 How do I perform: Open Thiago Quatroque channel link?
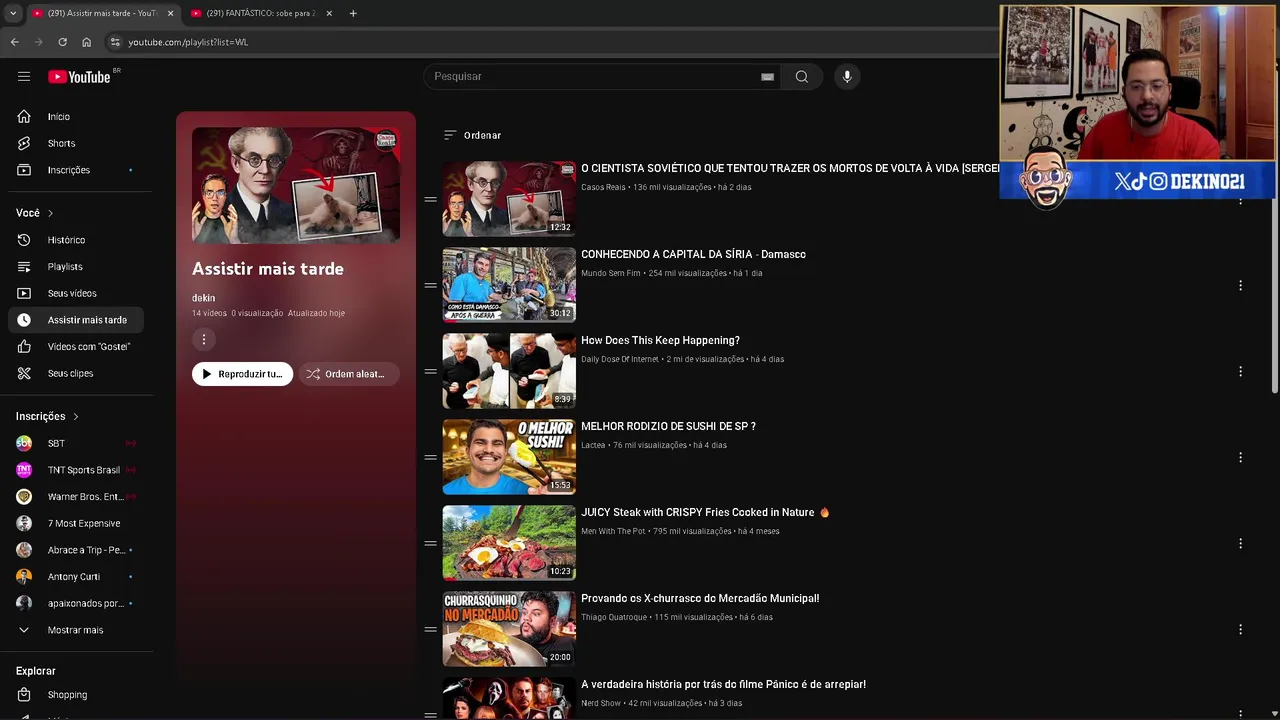coord(614,617)
